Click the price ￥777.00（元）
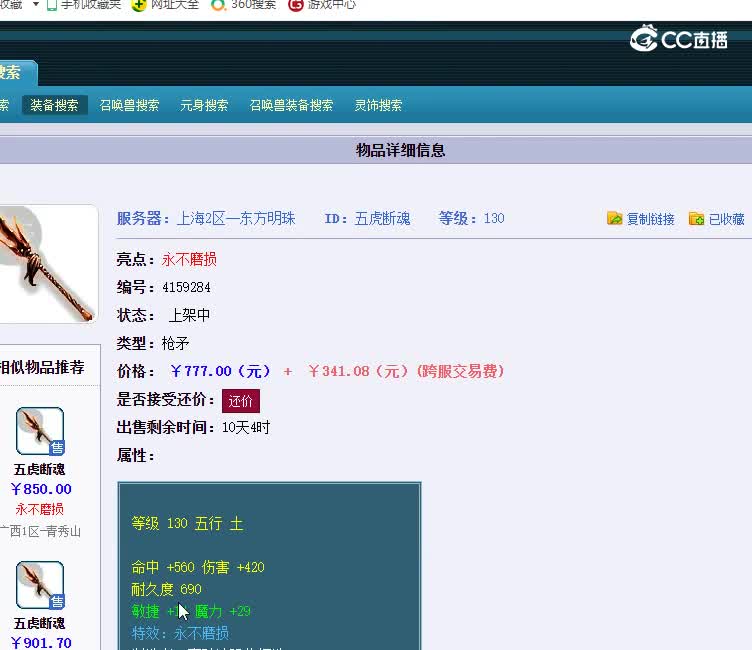The width and height of the screenshot is (752, 650). pos(221,371)
